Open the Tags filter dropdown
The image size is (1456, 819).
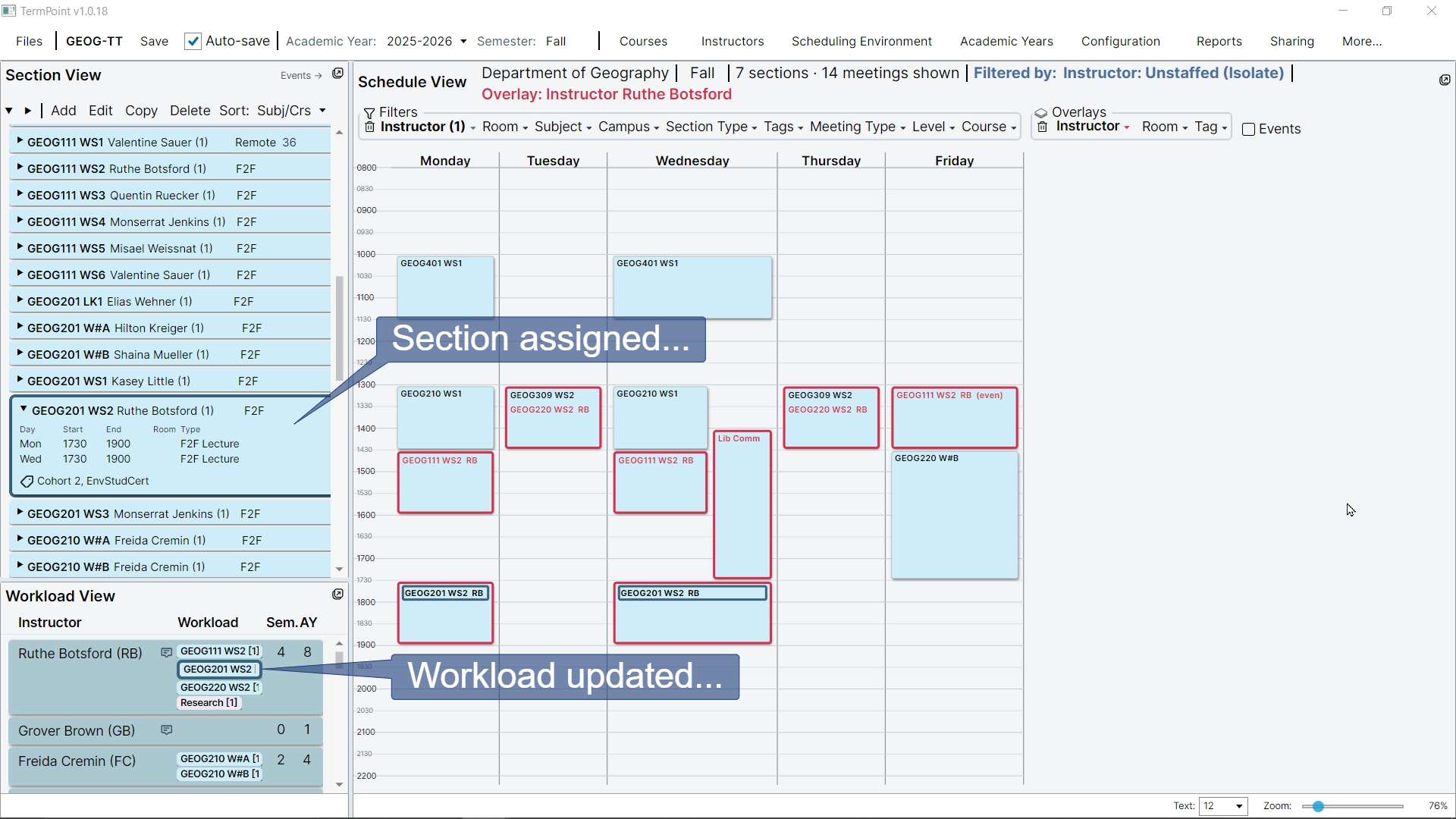click(783, 127)
